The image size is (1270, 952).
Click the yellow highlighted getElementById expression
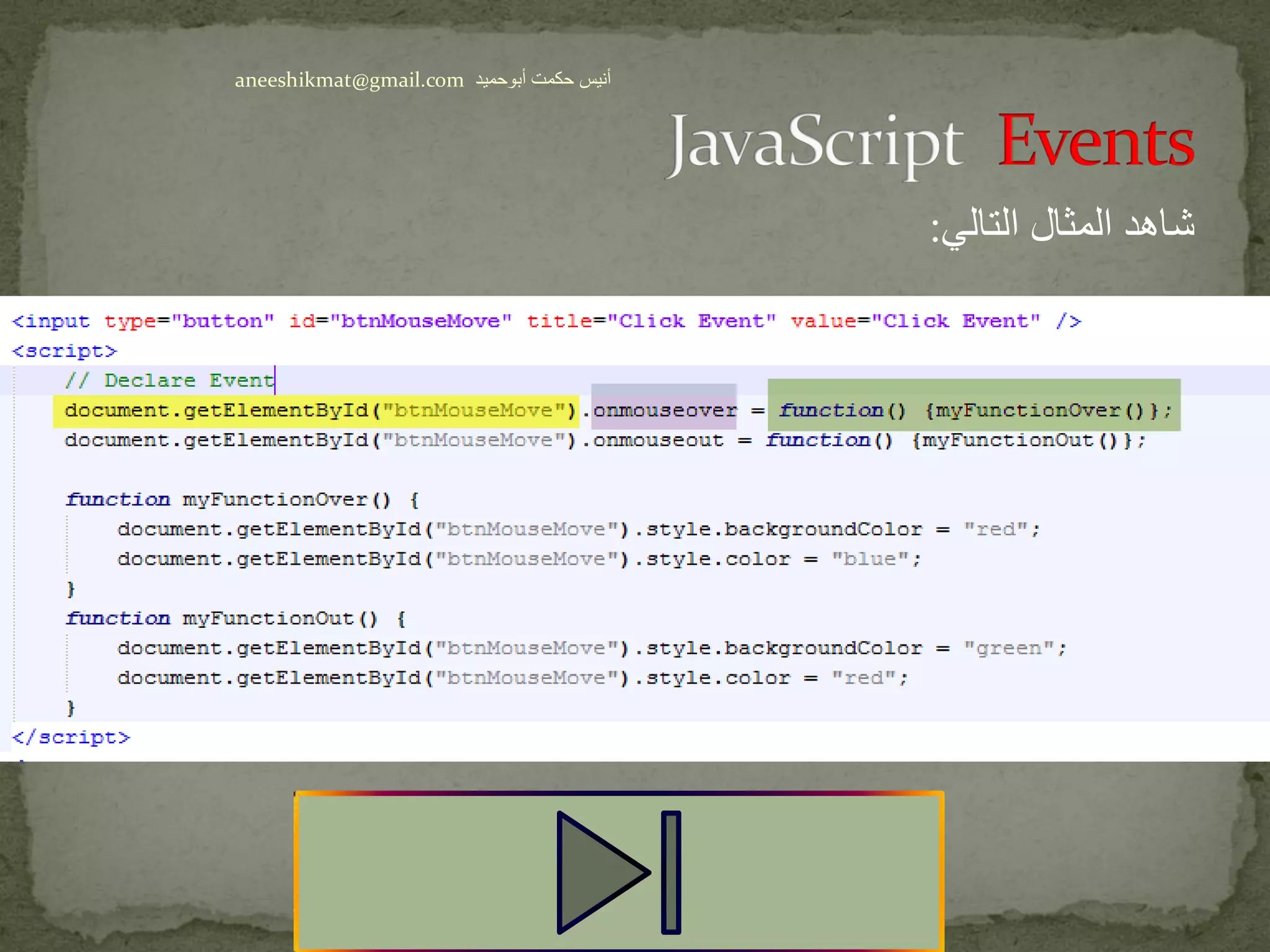pyautogui.click(x=316, y=411)
